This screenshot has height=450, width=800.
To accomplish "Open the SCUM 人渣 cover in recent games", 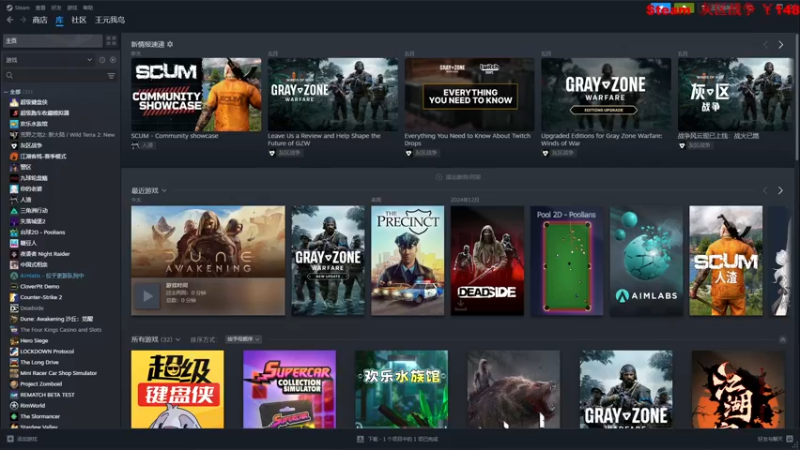I will tap(726, 260).
